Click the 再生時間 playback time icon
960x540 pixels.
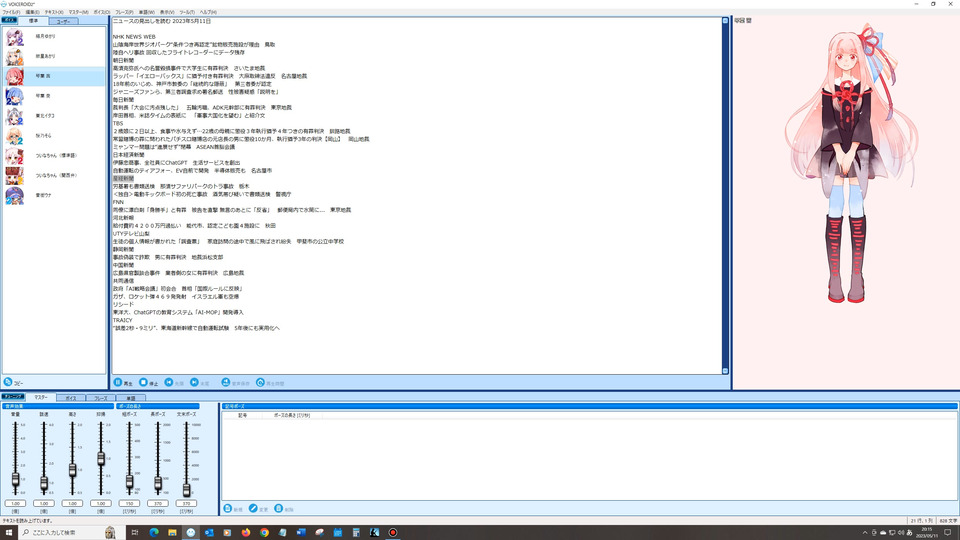[260, 383]
